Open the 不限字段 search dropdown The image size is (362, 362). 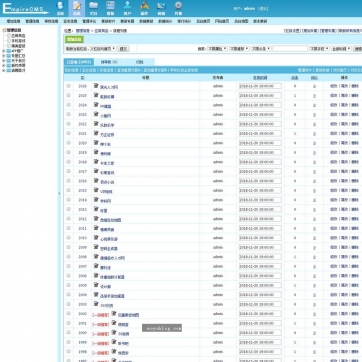(x=319, y=49)
